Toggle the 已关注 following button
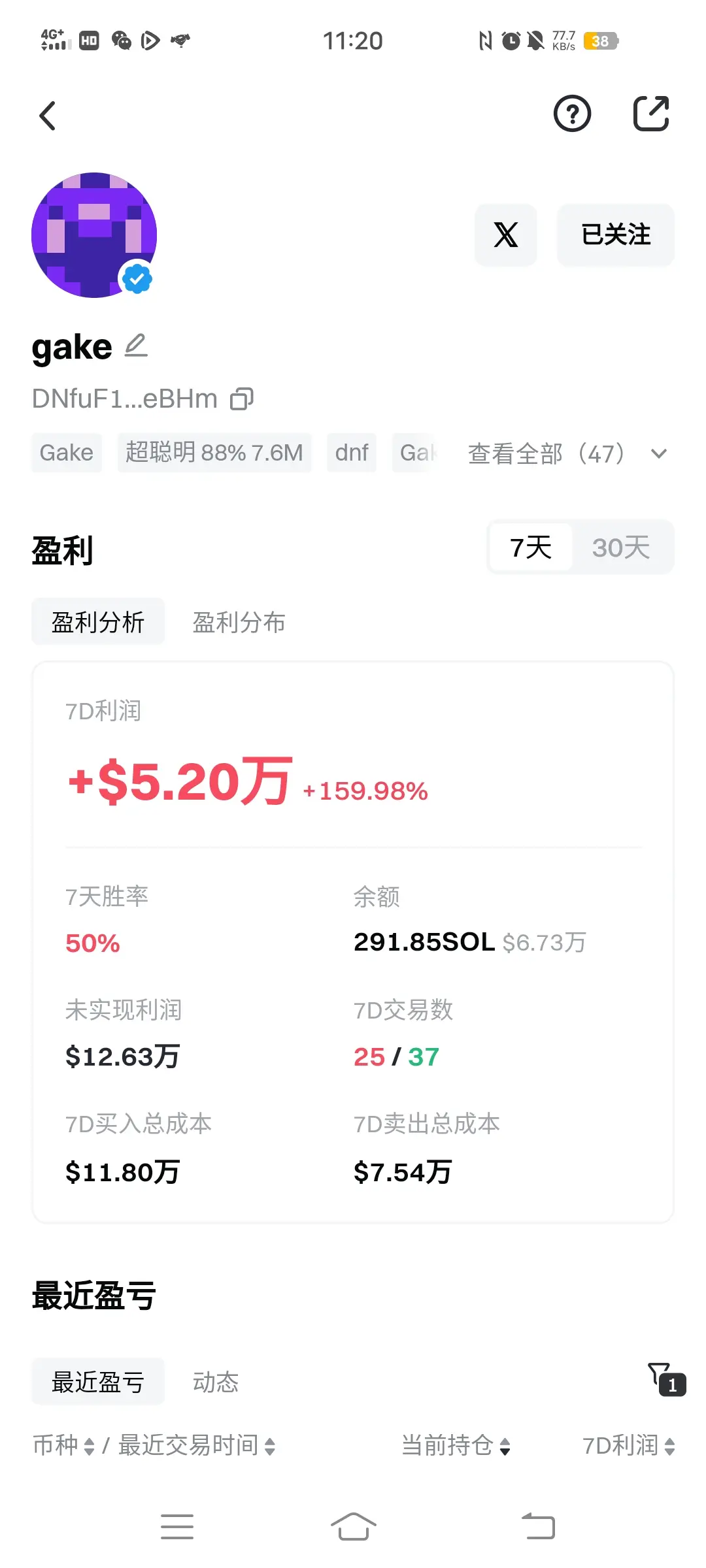Viewport: 706px width, 1568px height. tap(615, 235)
